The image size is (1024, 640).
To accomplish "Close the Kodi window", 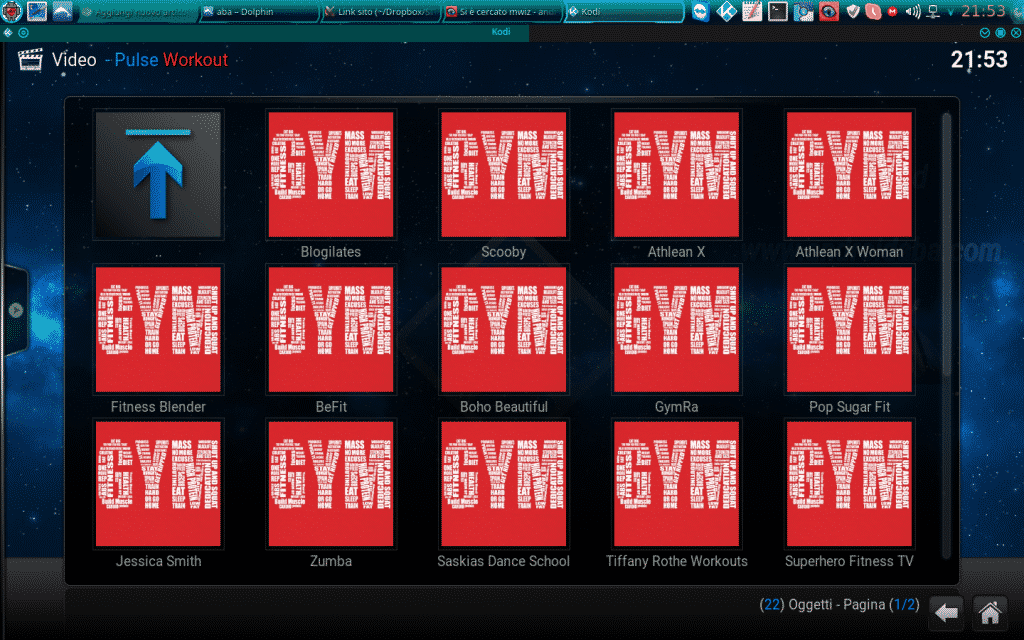I will click(1016, 32).
